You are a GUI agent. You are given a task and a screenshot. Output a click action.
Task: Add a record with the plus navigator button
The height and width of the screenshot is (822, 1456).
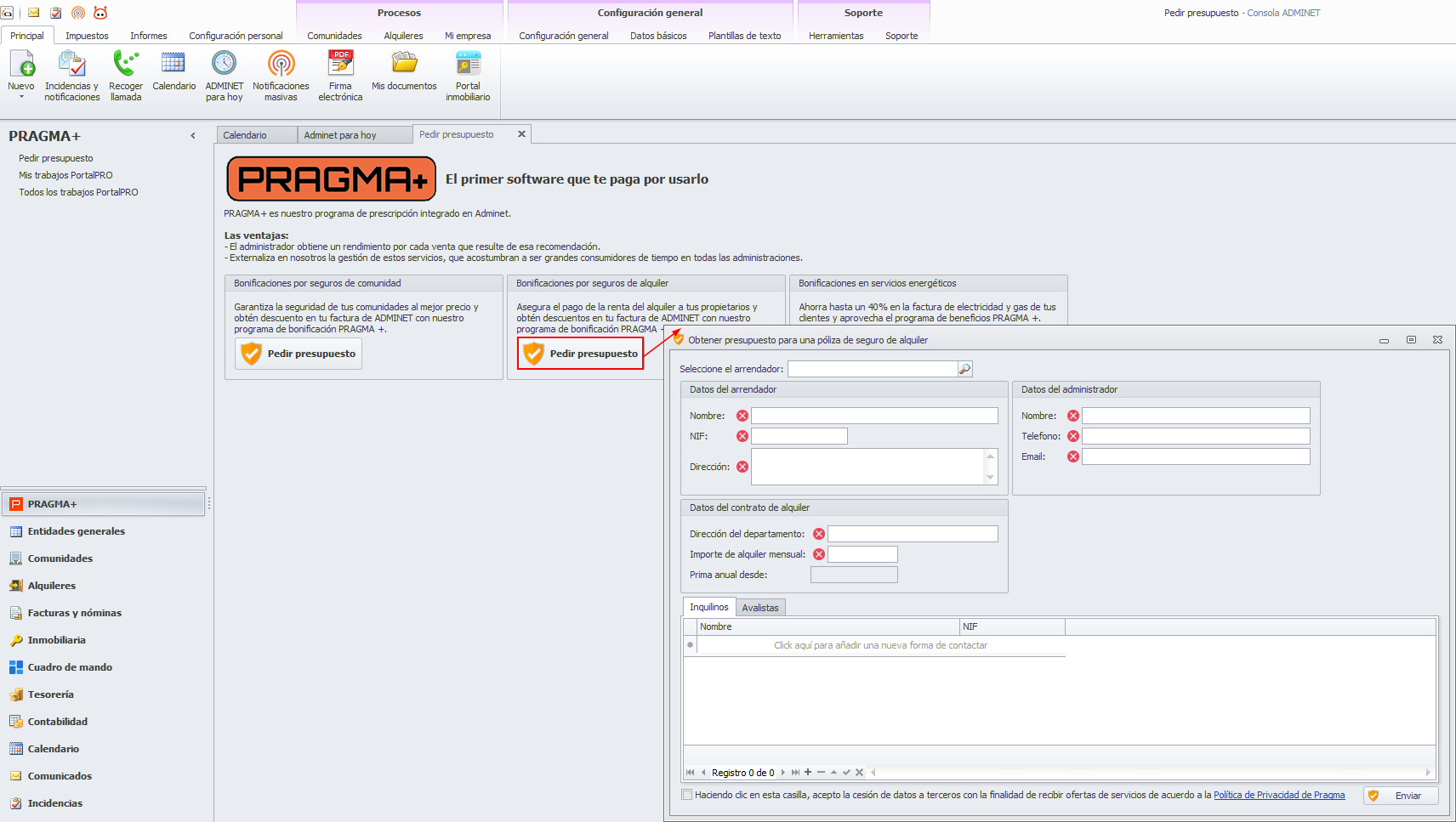[808, 773]
